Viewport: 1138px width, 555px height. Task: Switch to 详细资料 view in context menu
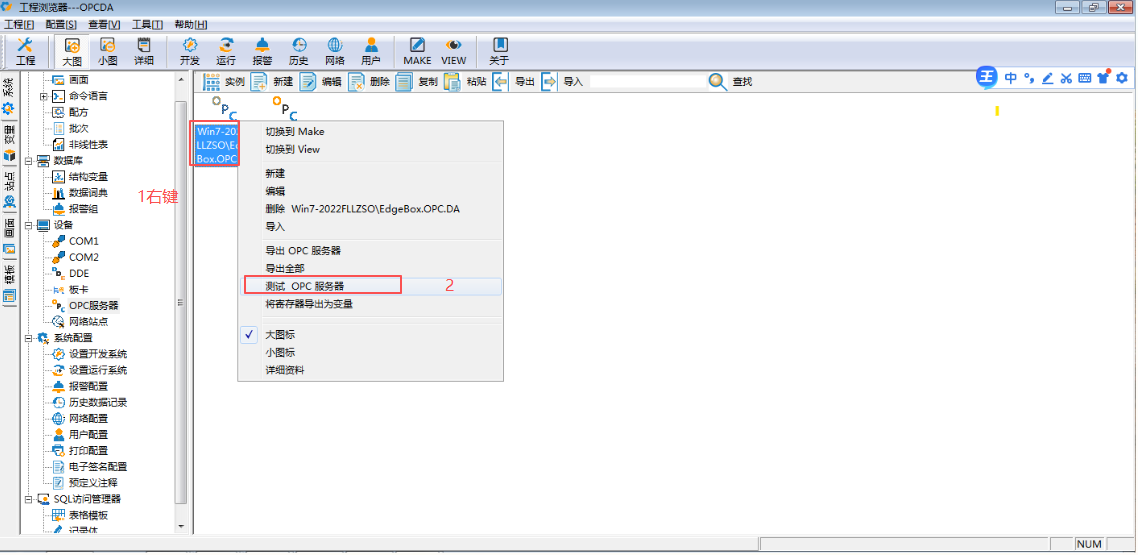(x=285, y=370)
